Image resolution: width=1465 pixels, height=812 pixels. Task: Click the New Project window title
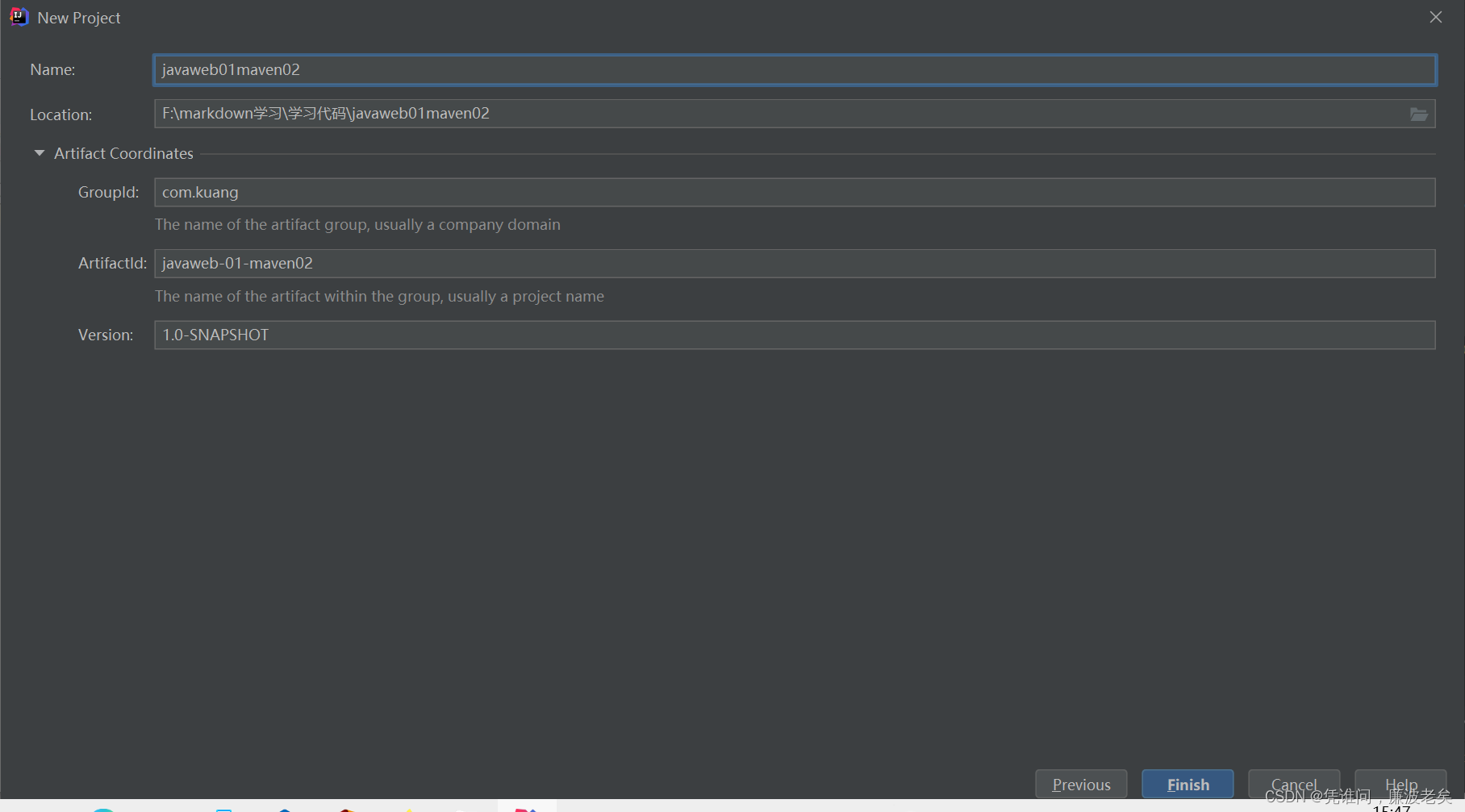[x=79, y=18]
